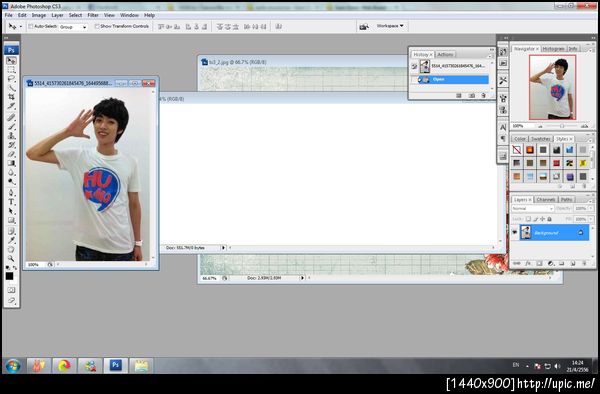Delete layer with Layers trash icon
600x394 pixels.
tap(584, 263)
